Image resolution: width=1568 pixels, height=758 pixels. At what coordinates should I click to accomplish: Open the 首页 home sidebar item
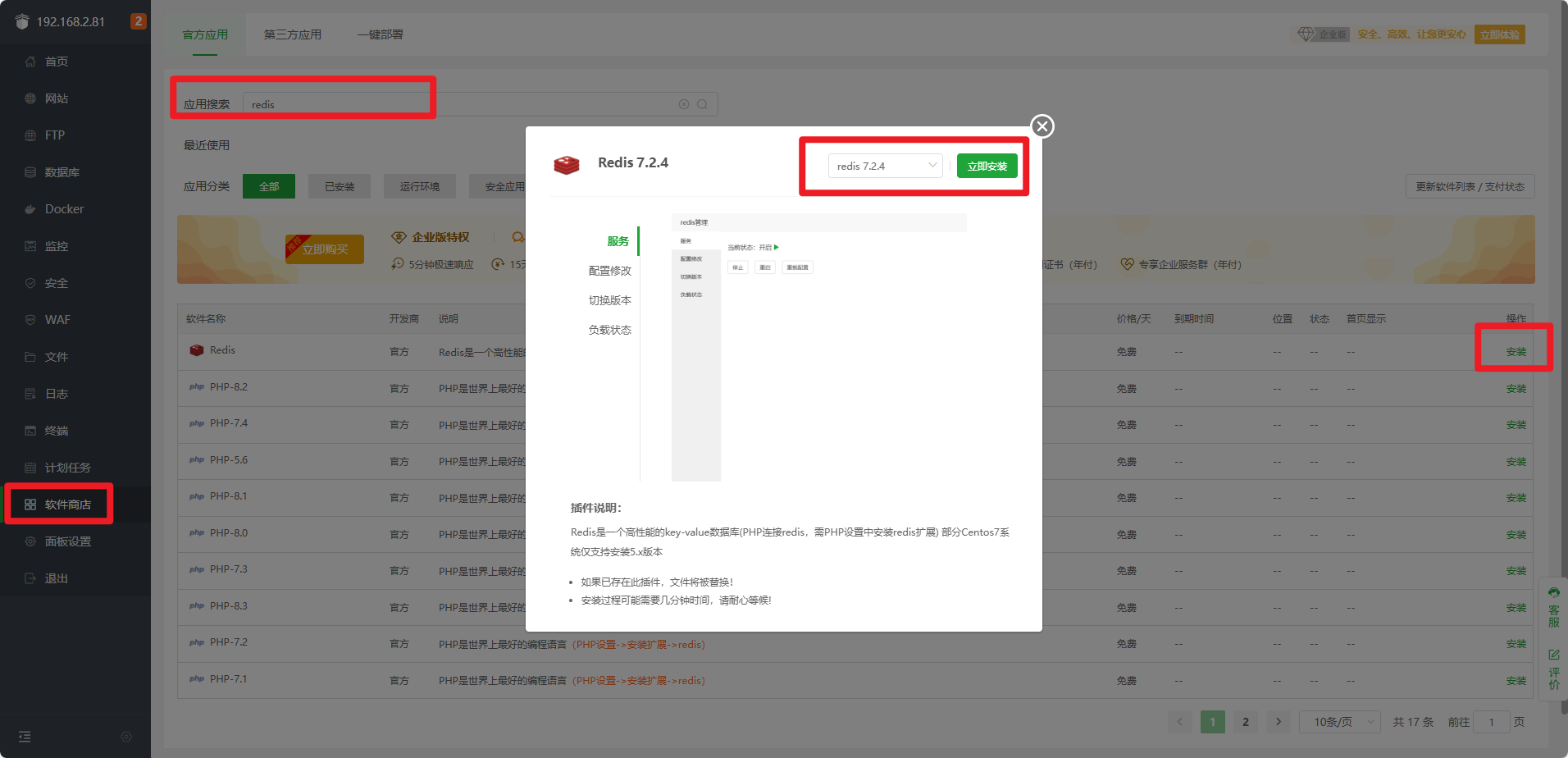(x=56, y=62)
